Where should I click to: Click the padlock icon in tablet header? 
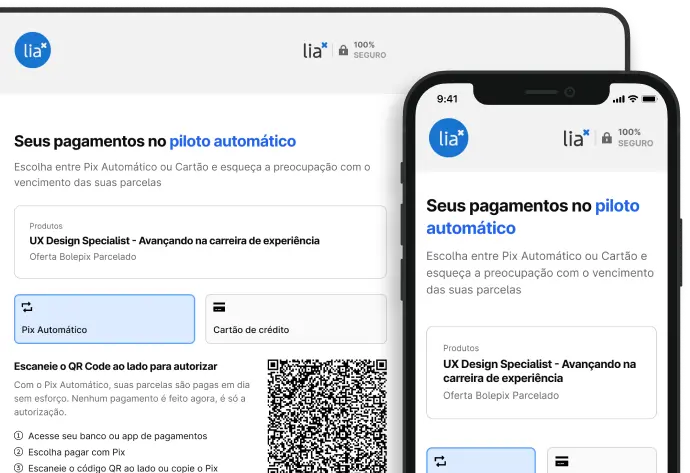pos(343,50)
